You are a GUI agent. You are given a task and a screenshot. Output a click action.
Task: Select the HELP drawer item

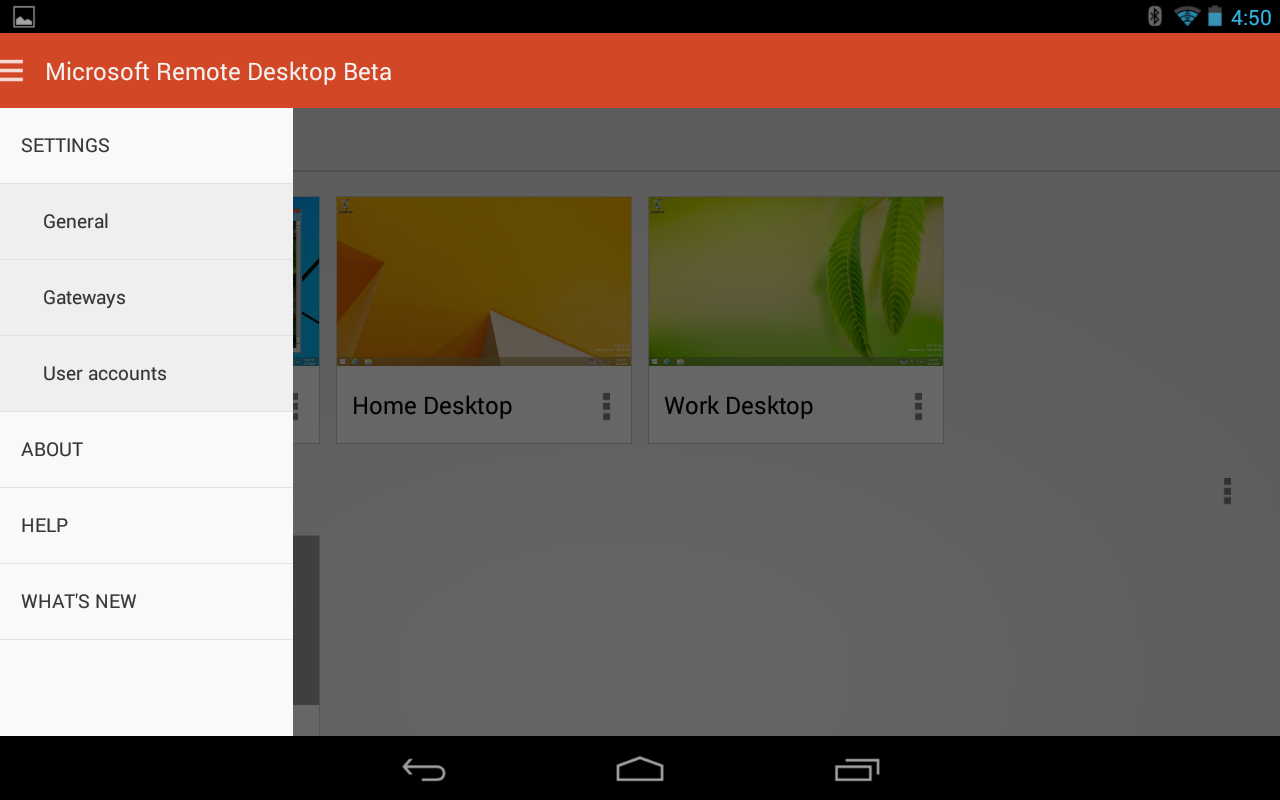pos(146,526)
